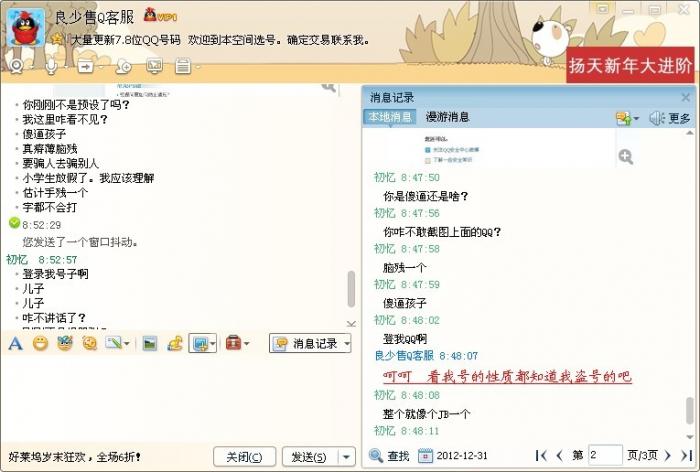Click the contact's penguin avatar
Screen dimensions: 700x472
click(26, 28)
